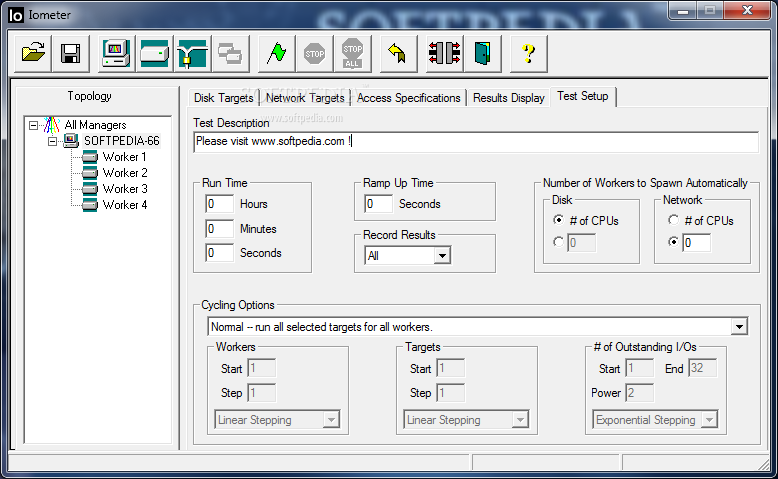Select SOFTPEDIA-66 manager in tree
Viewport: 778px width, 479px height.
coord(122,141)
